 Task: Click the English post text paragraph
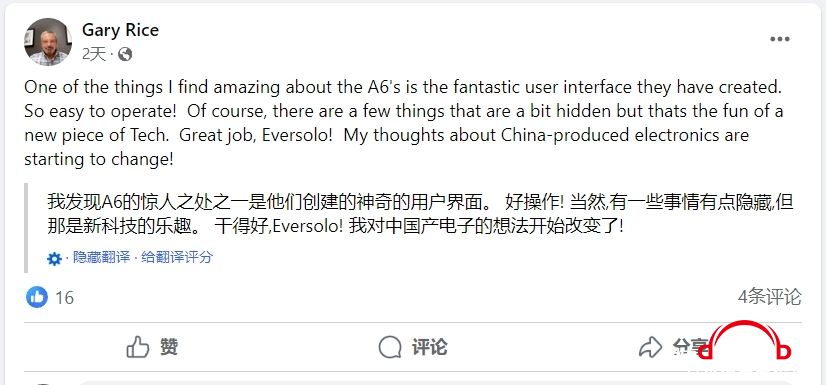tap(404, 123)
